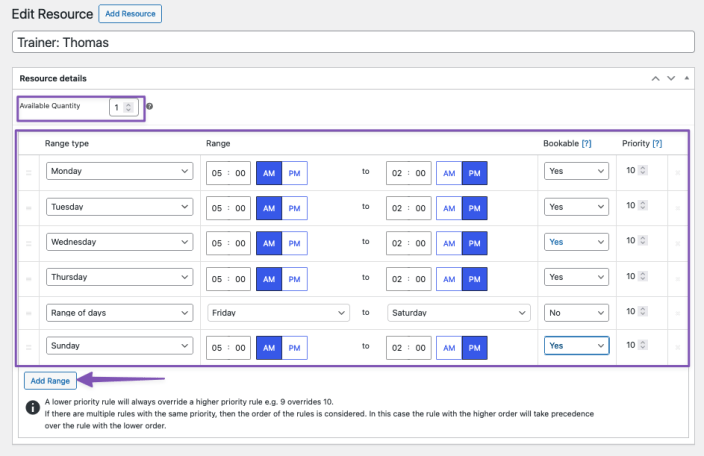The image size is (704, 456).
Task: Adjust the Available Quantity stepper
Action: [x=128, y=107]
